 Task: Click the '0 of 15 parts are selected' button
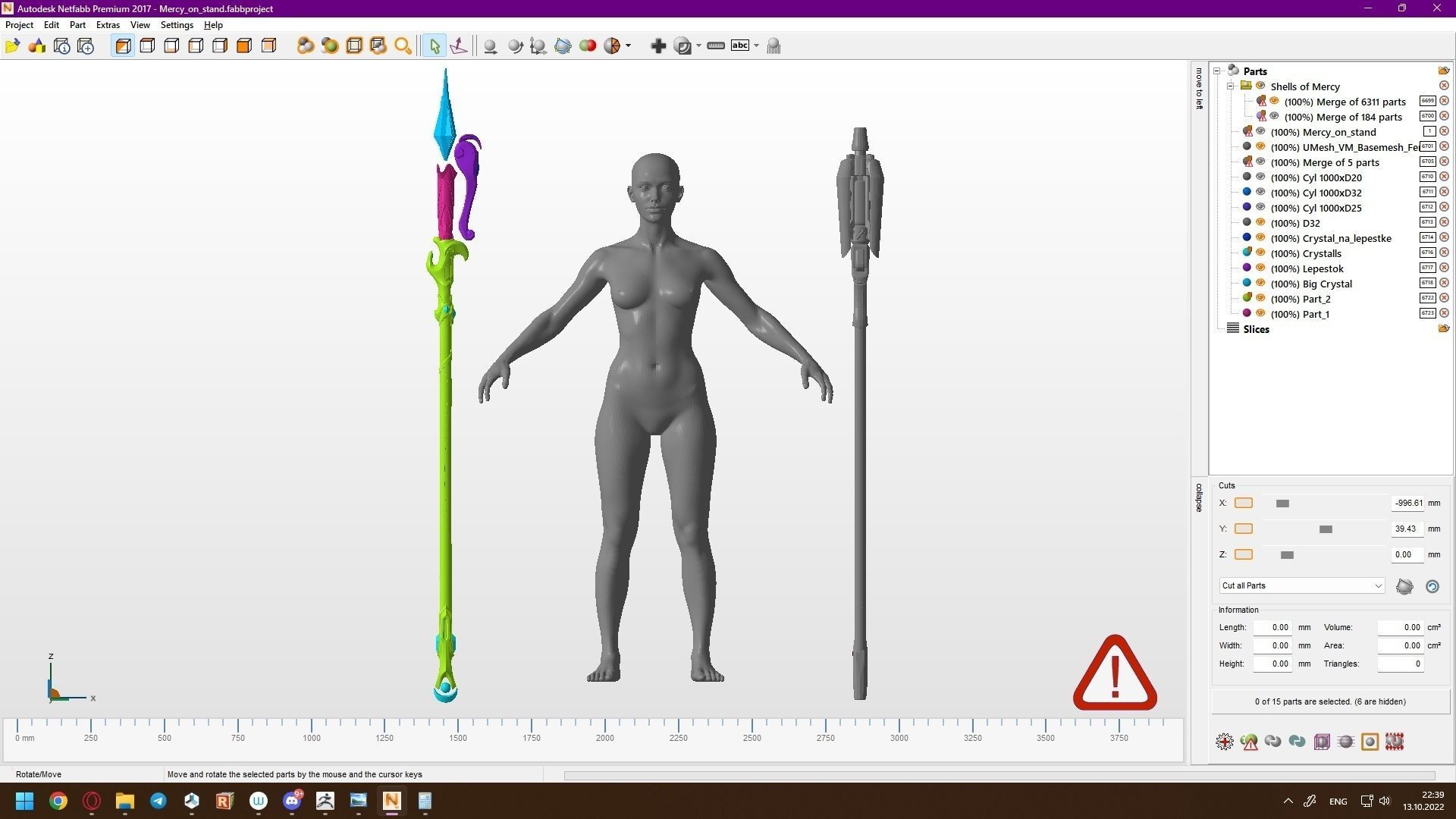point(1330,701)
